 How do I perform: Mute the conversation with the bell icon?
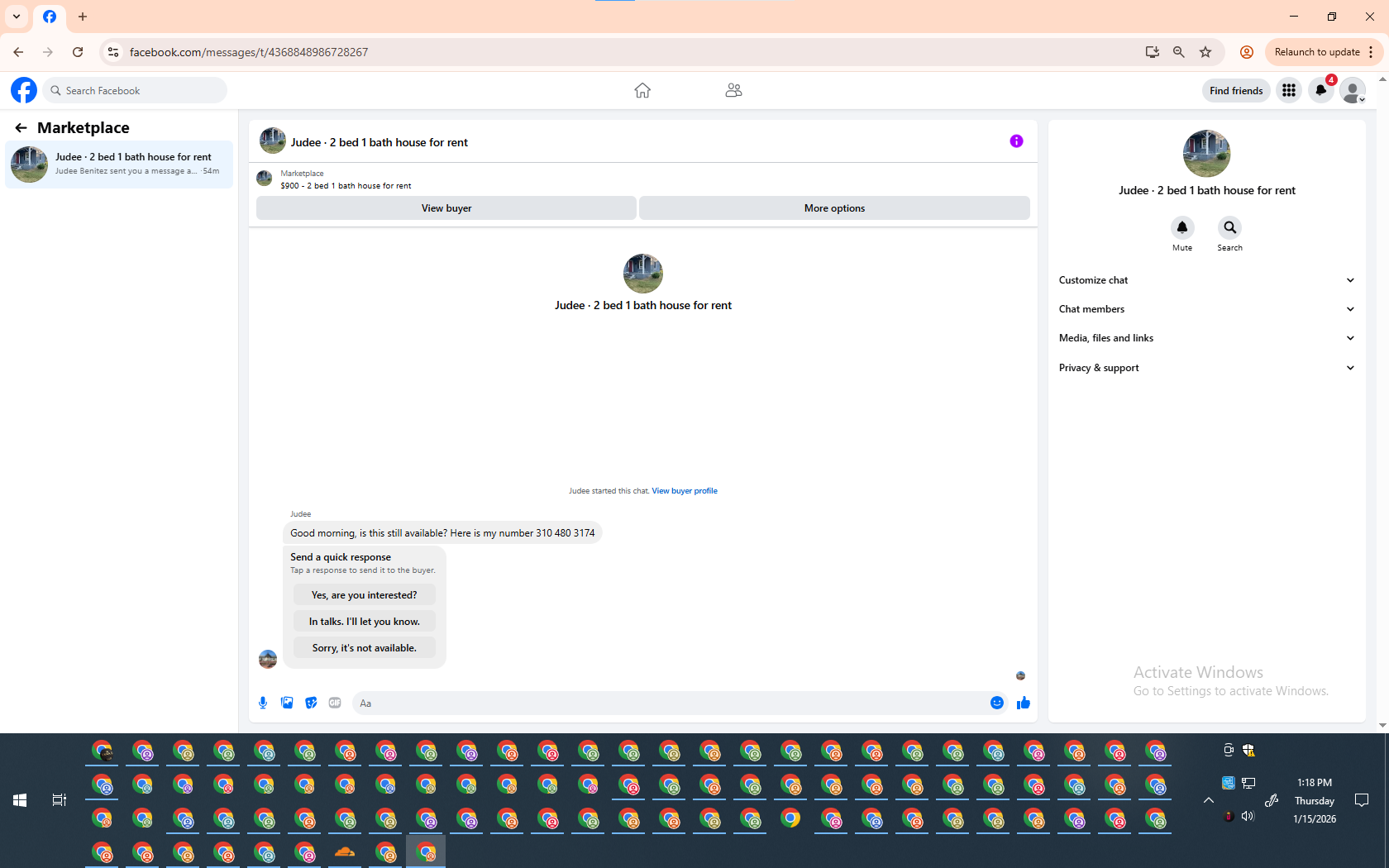(1182, 227)
